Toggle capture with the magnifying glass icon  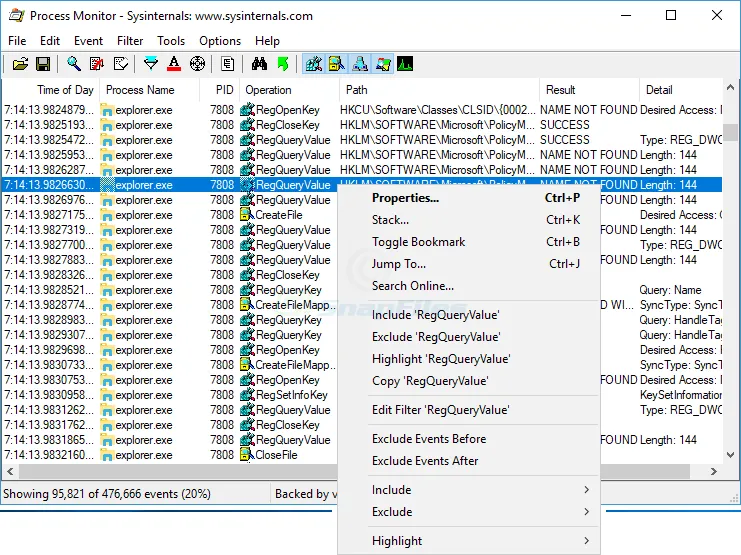tap(73, 64)
